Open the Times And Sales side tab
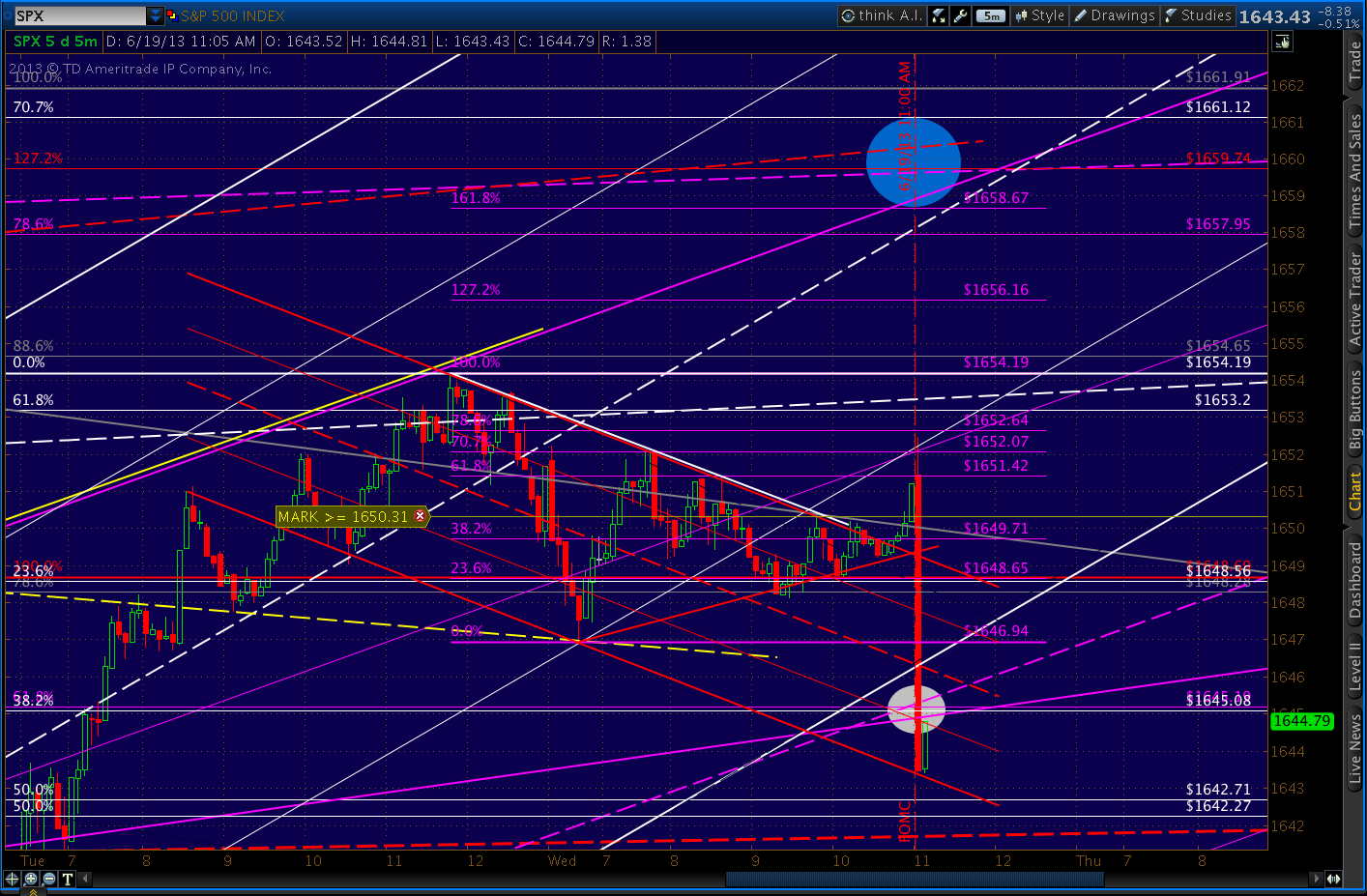The image size is (1367, 896). tap(1355, 171)
